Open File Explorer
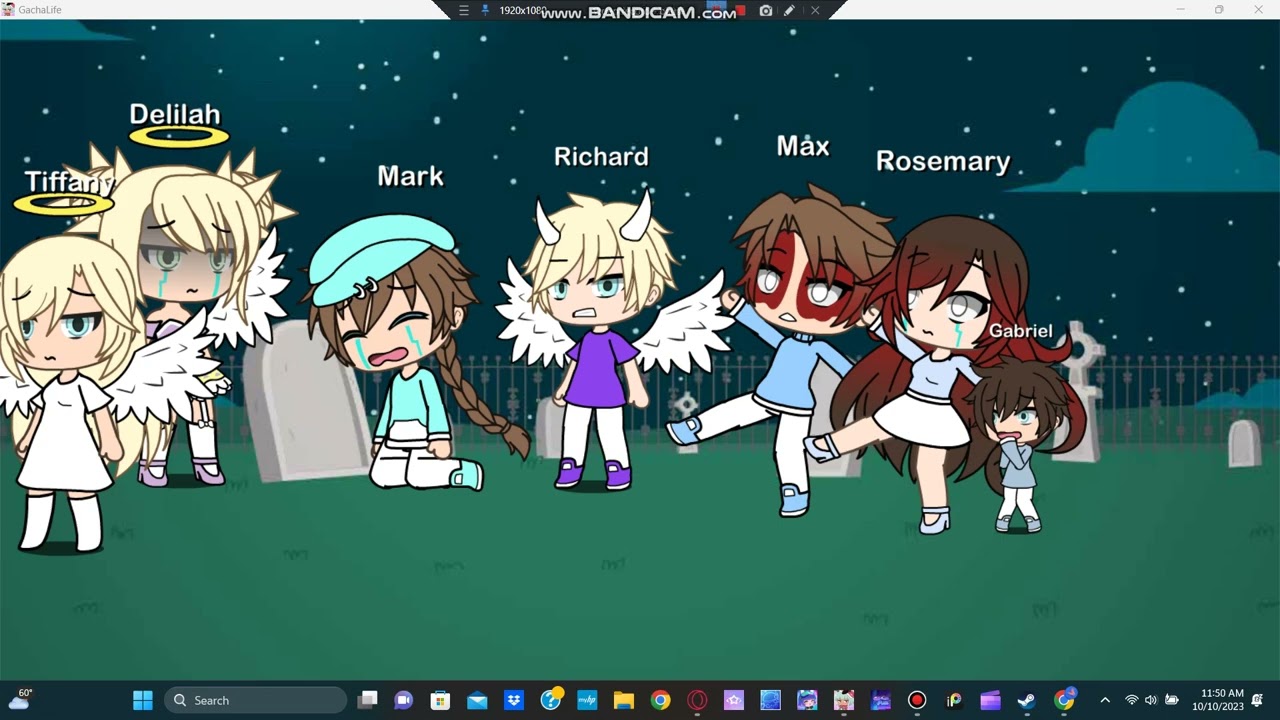1280x720 pixels. tap(624, 700)
